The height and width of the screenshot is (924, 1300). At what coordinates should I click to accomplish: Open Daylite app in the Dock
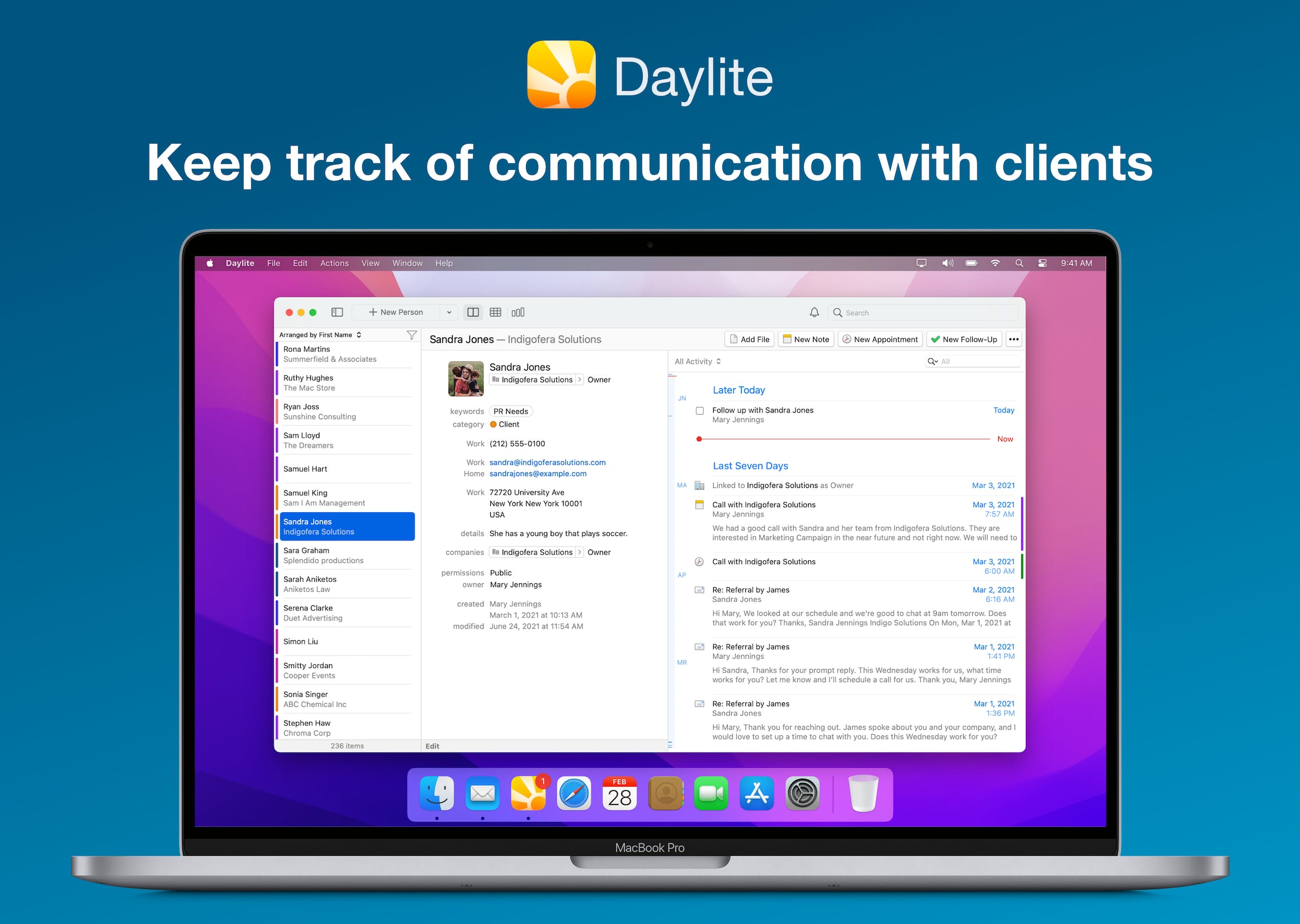click(x=528, y=793)
